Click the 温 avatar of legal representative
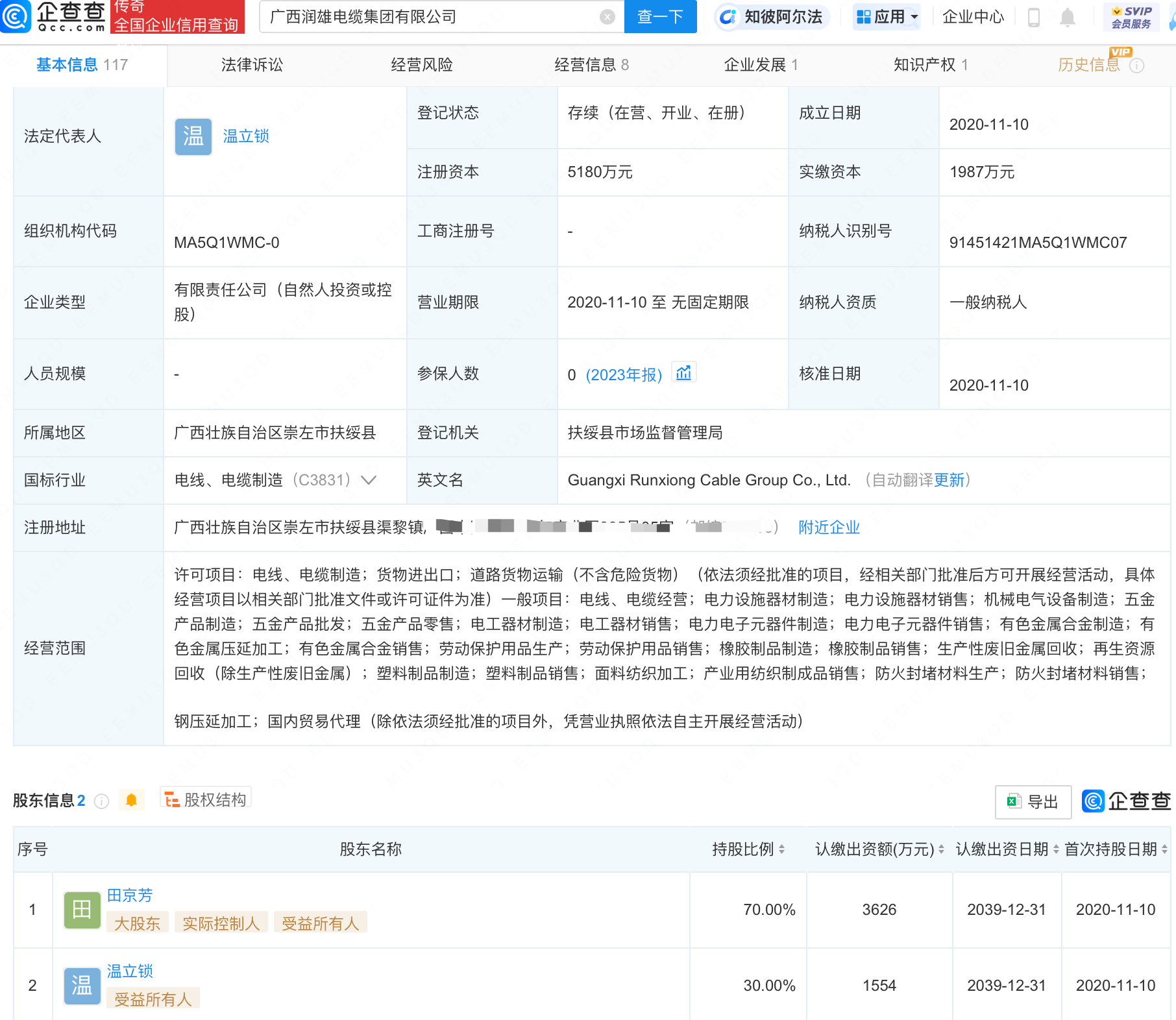 193,136
